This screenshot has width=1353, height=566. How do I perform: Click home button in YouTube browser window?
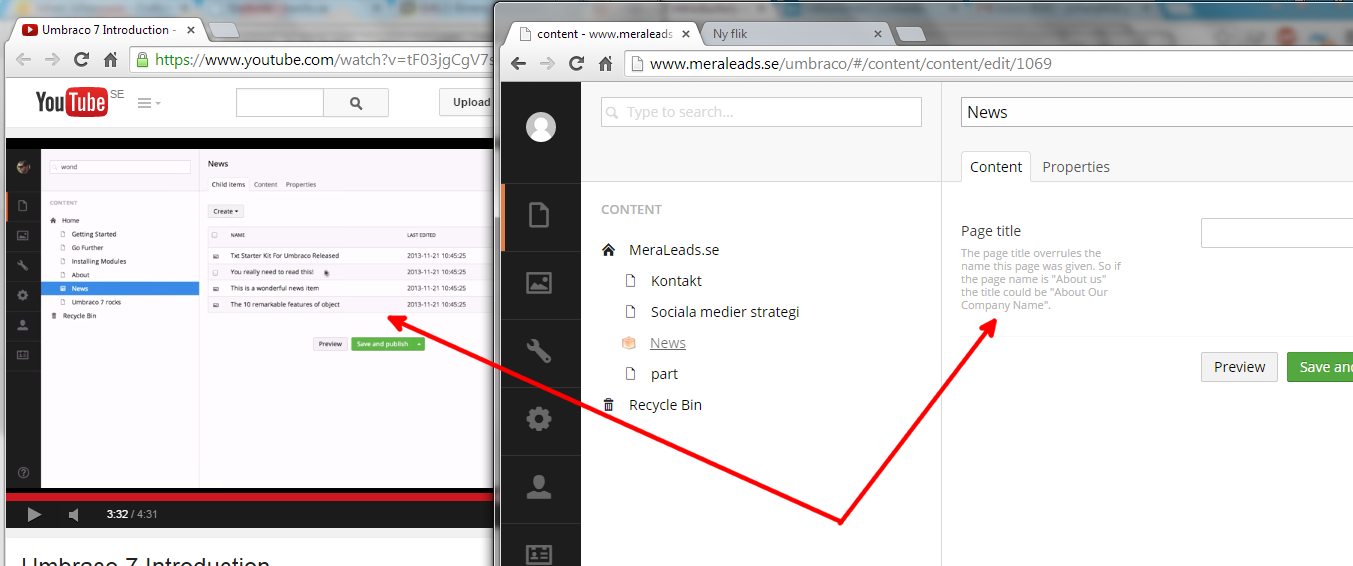tap(110, 60)
